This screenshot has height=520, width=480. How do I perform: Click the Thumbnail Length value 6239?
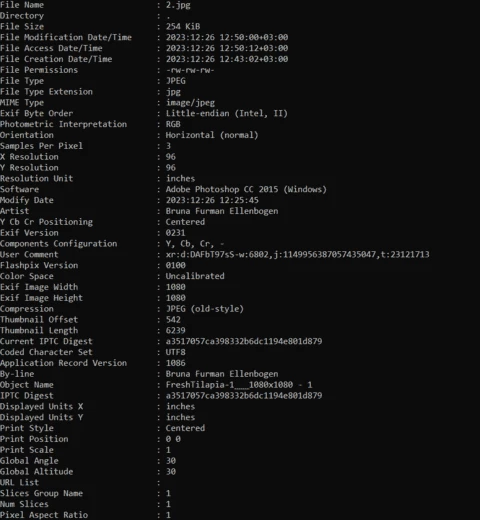pyautogui.click(x=176, y=331)
